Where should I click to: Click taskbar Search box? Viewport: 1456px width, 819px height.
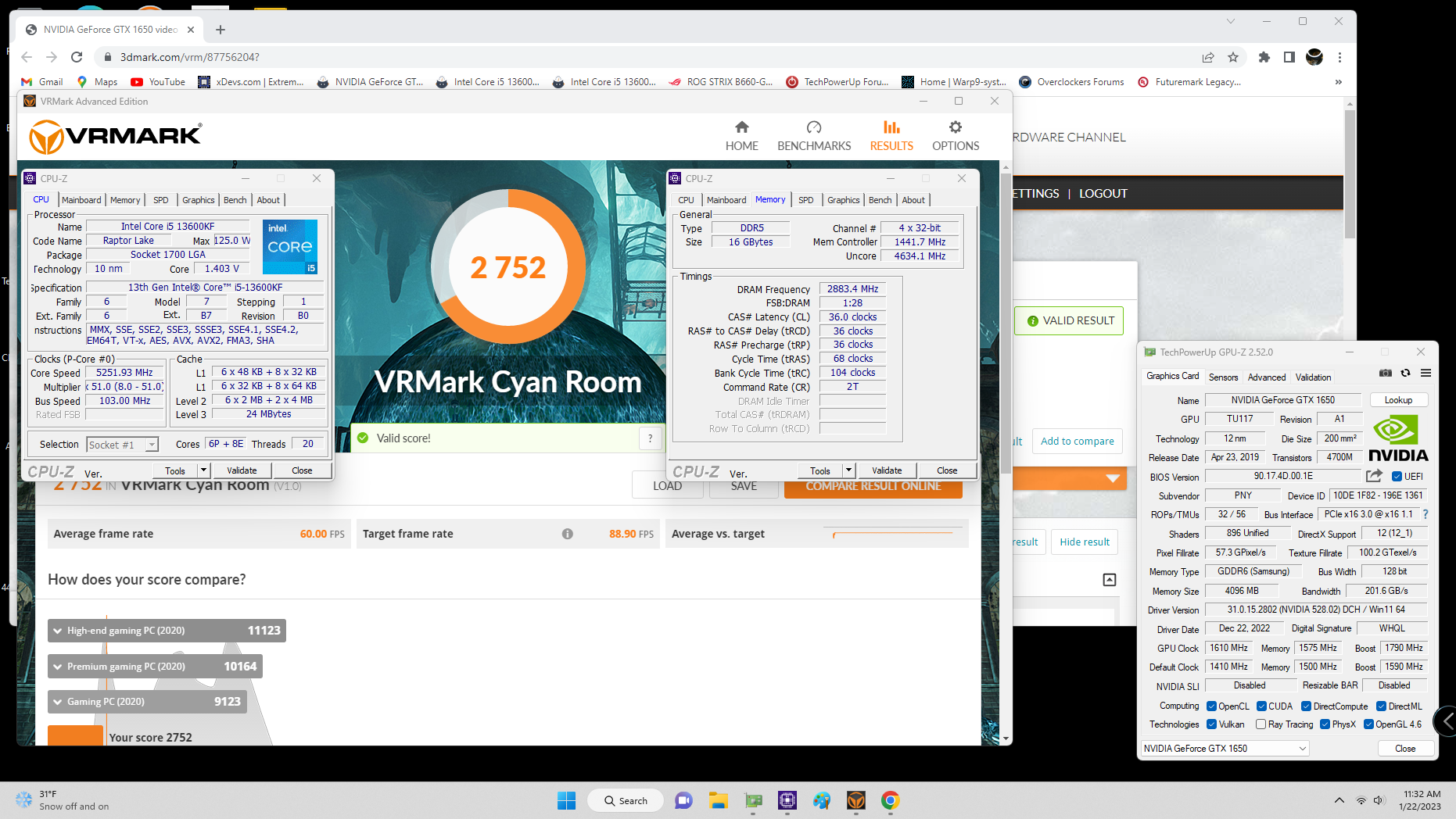click(625, 800)
